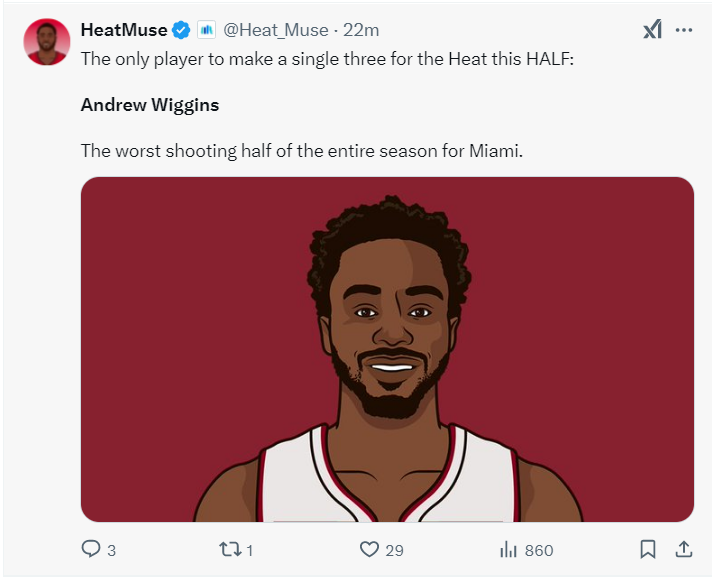712x577 pixels.
Task: Repost this tweet via the arrows icon
Action: coord(229,549)
